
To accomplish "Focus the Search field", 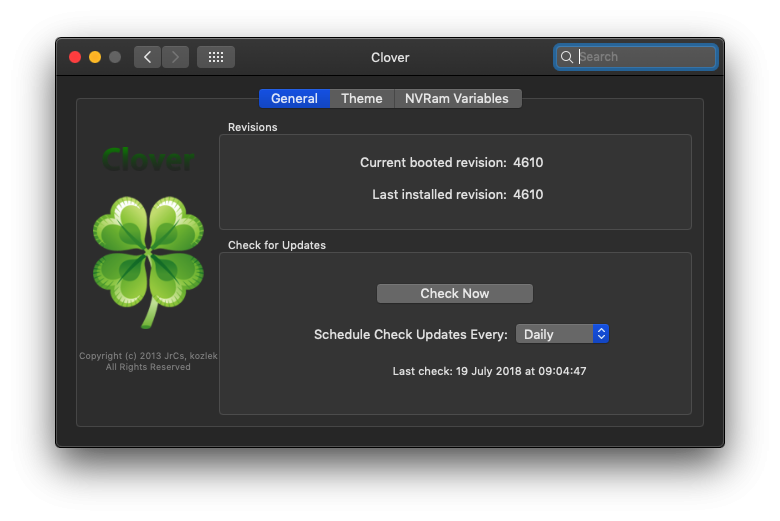I will 636,57.
